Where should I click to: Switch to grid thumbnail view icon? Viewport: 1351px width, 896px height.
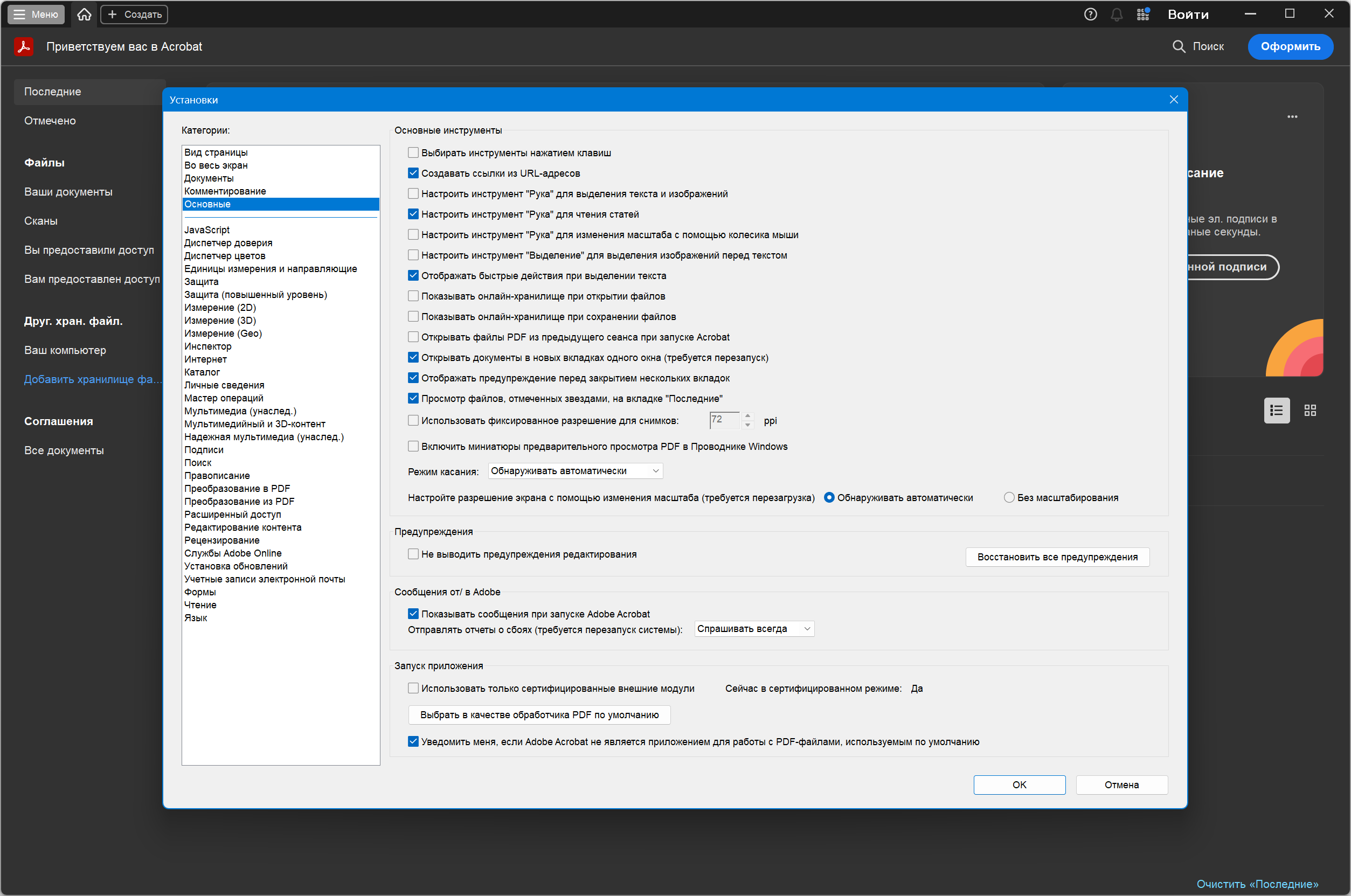point(1310,411)
